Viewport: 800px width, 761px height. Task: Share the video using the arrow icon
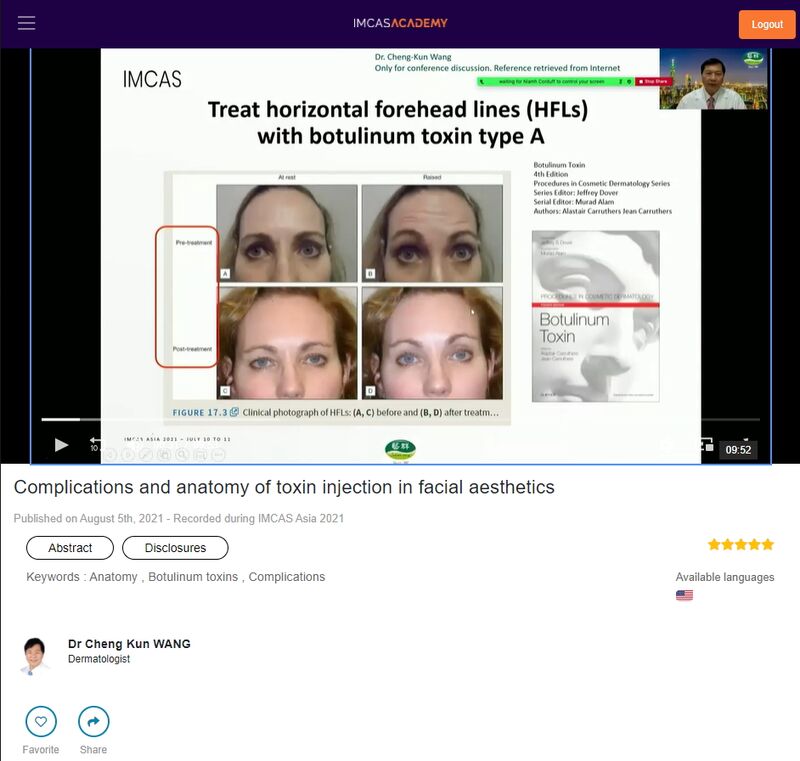click(x=93, y=721)
